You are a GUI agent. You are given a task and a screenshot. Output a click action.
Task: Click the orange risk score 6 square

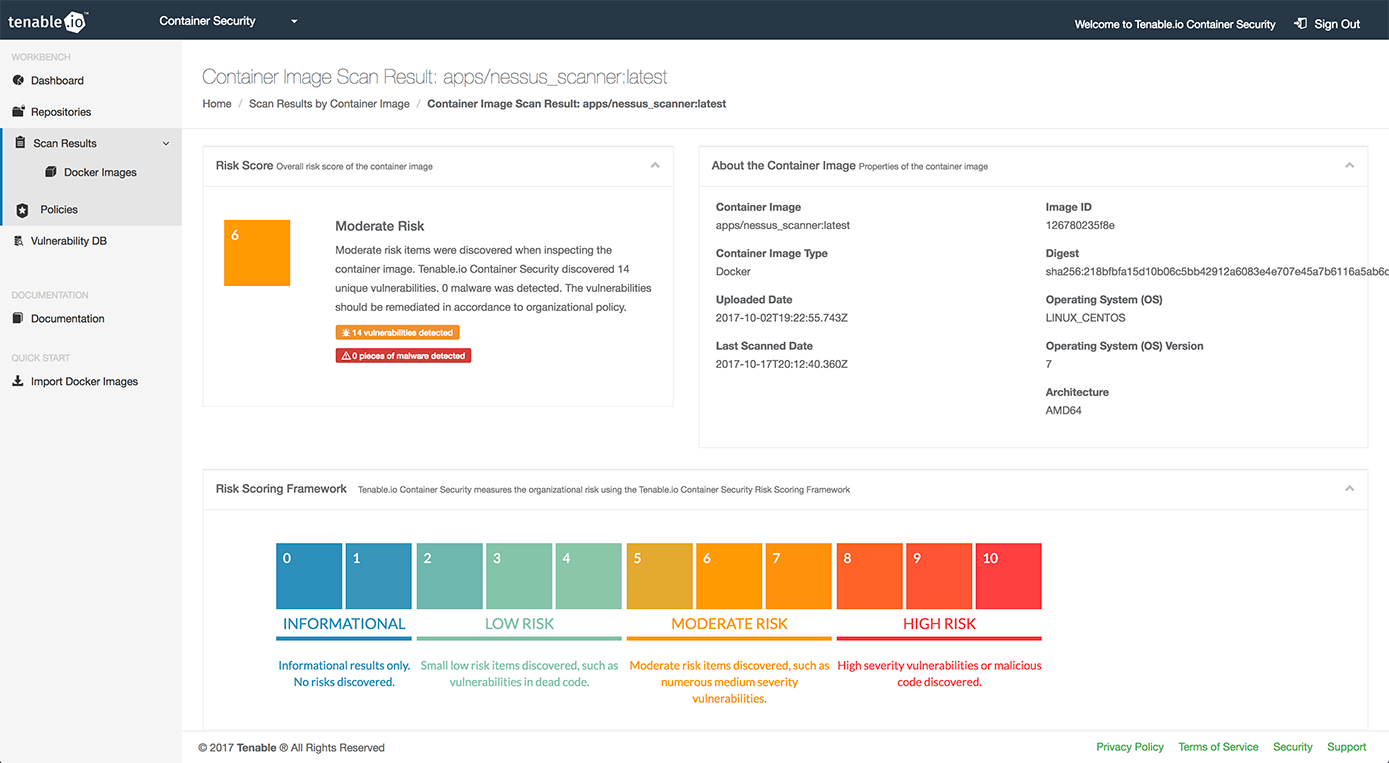pyautogui.click(x=257, y=253)
